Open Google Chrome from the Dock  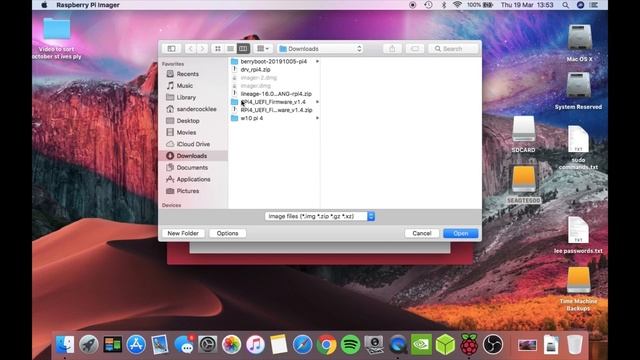(x=327, y=344)
